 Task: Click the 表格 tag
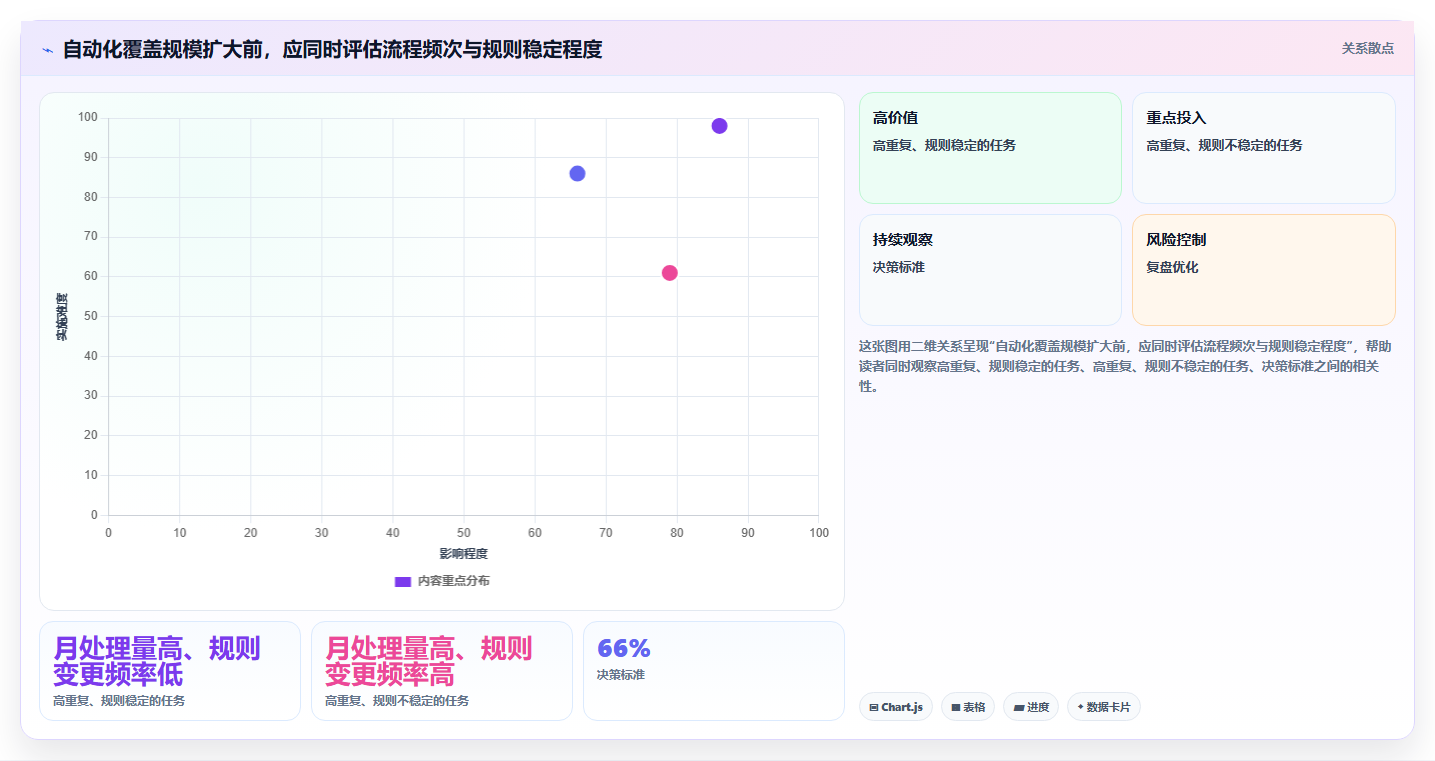point(967,707)
